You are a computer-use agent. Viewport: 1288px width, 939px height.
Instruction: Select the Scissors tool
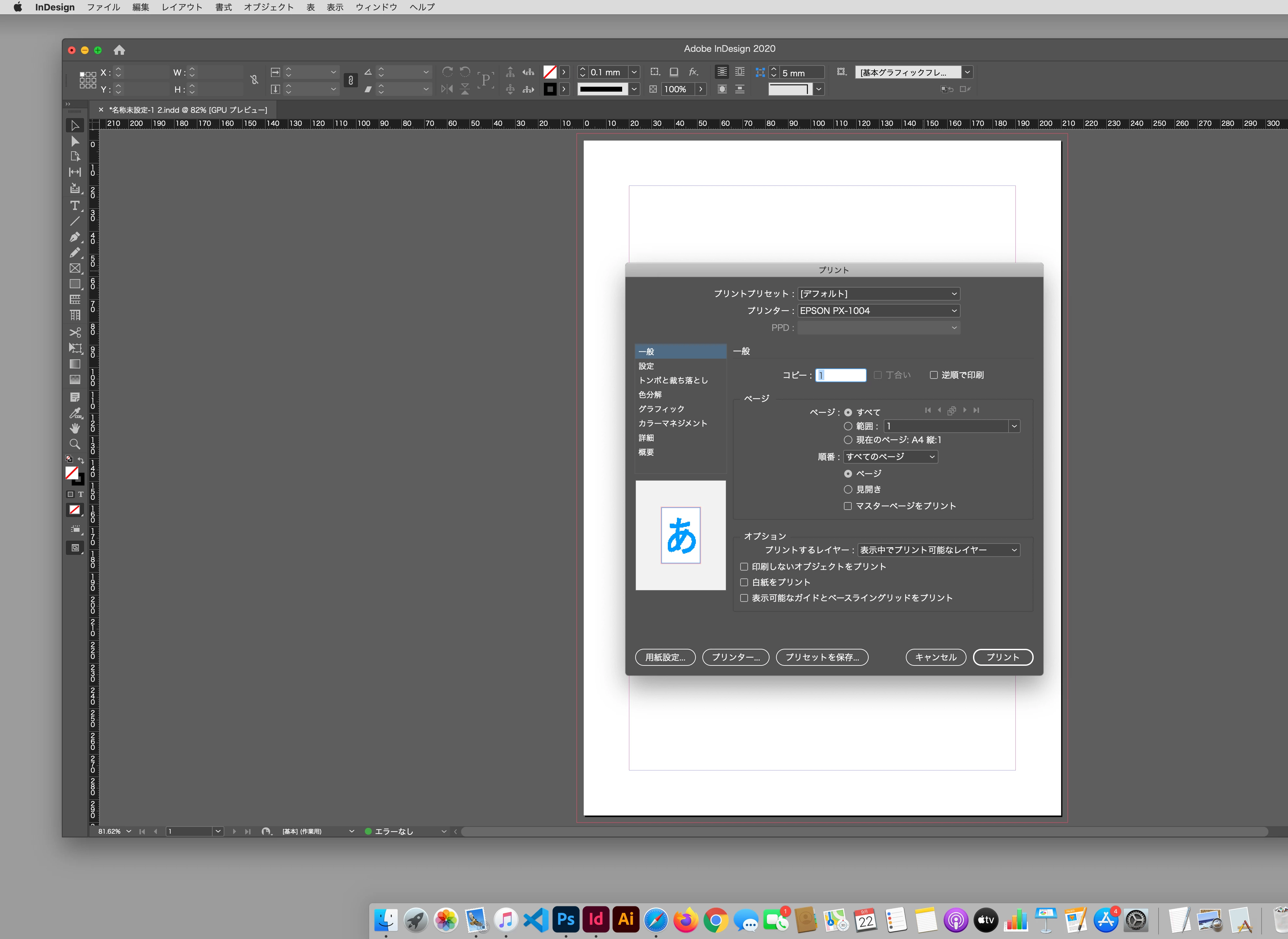click(x=74, y=332)
